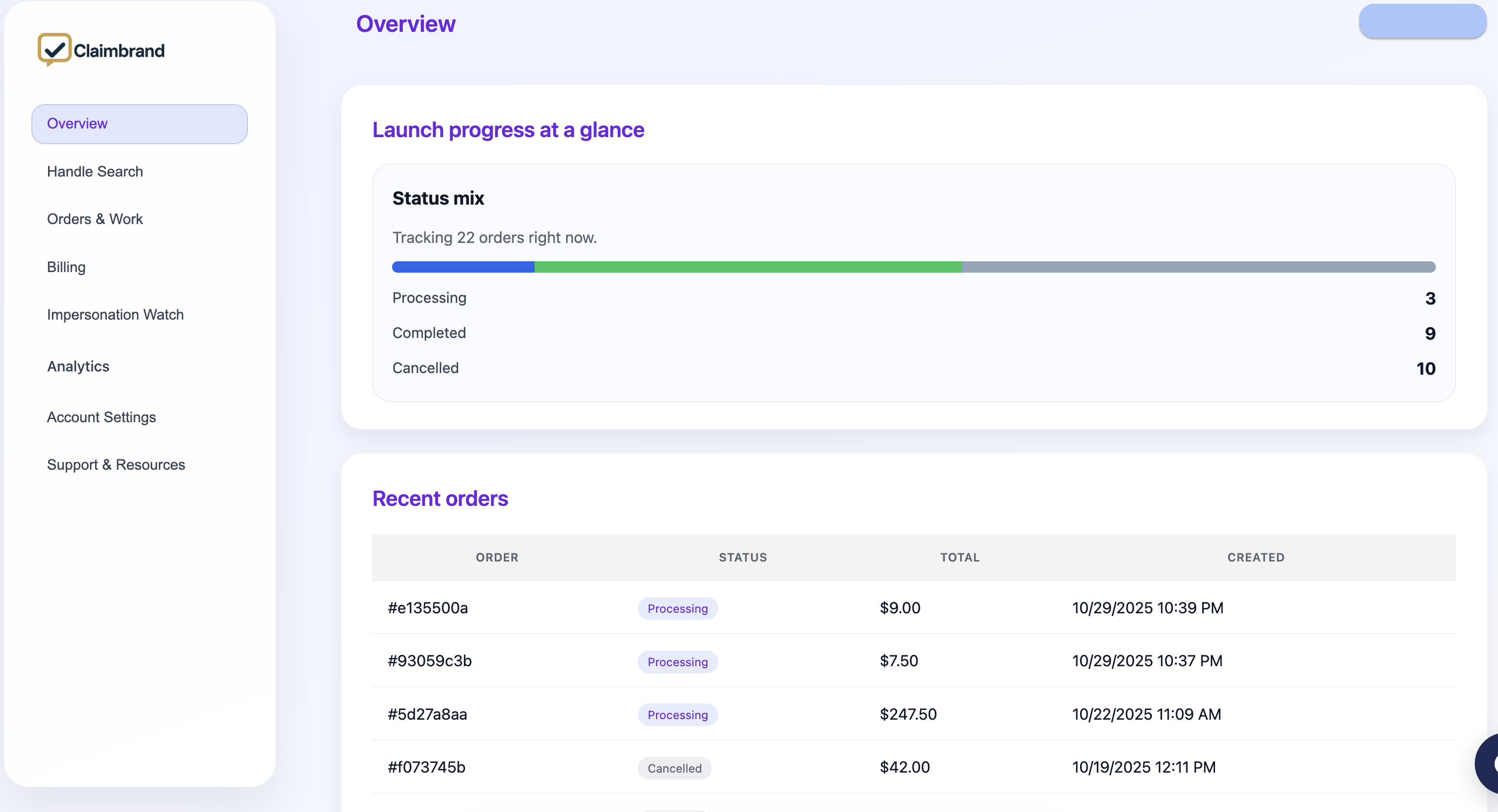Click the blue Processing segment of status bar

pyautogui.click(x=463, y=267)
